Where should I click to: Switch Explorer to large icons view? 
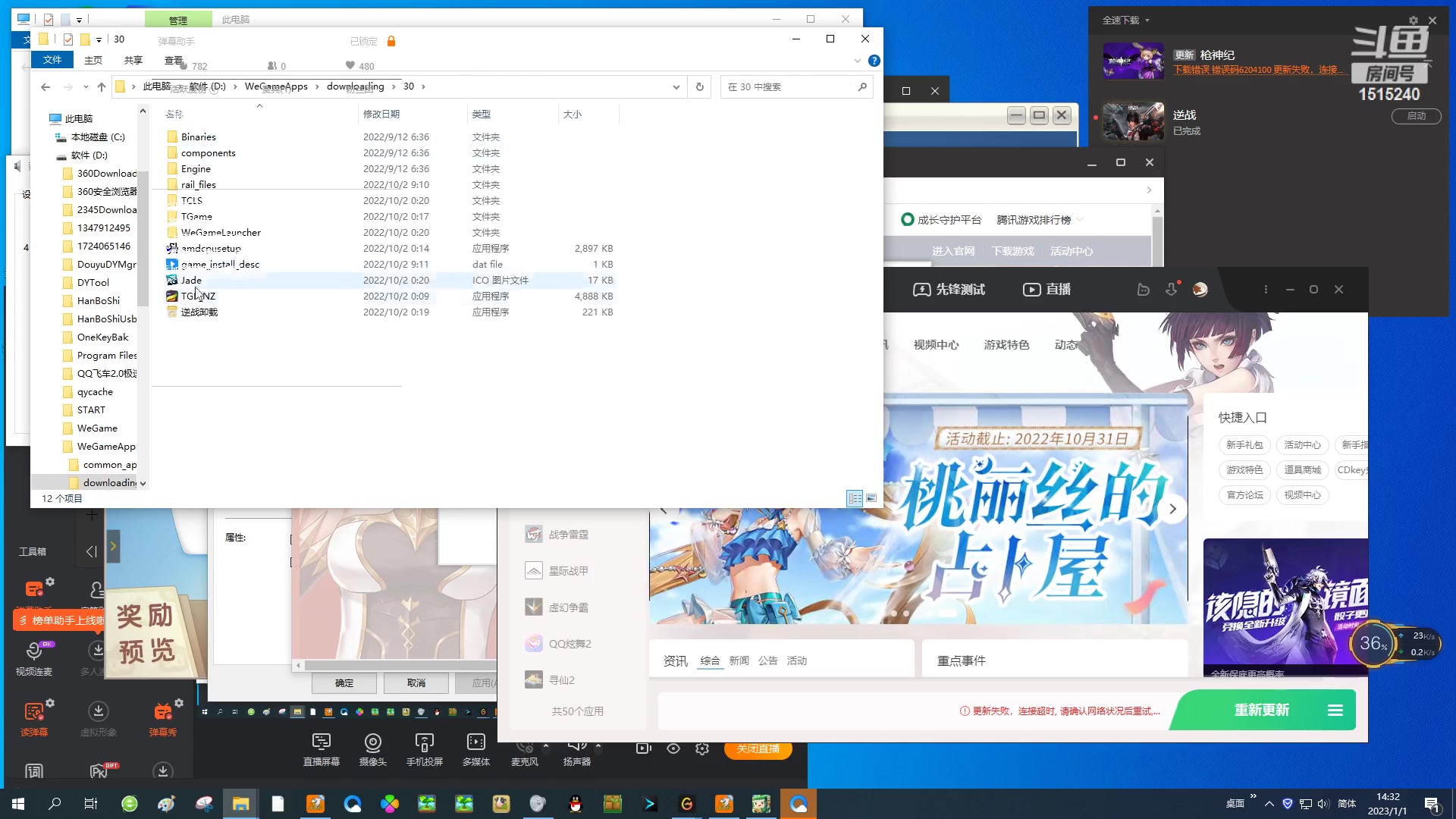coord(871,498)
